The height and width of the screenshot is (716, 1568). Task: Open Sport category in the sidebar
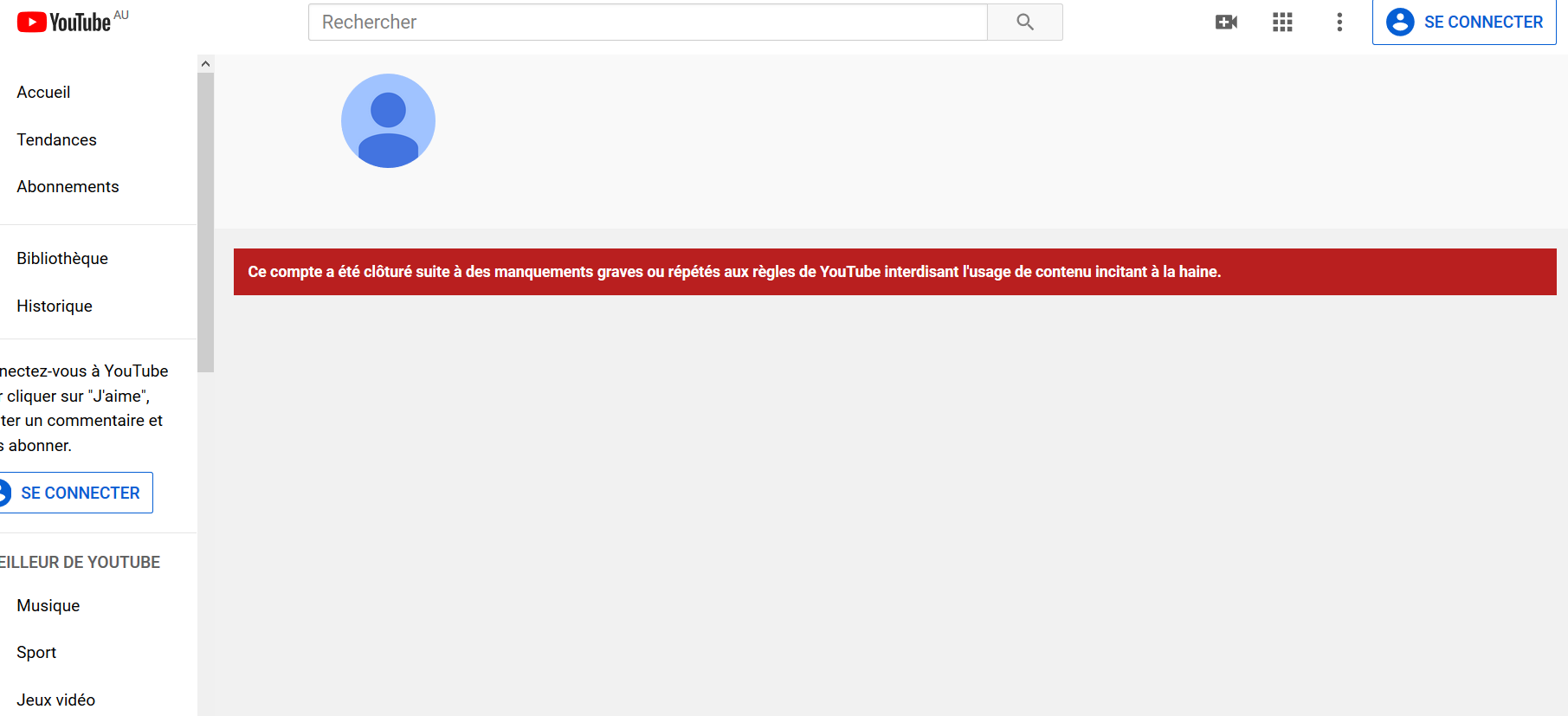pos(36,653)
